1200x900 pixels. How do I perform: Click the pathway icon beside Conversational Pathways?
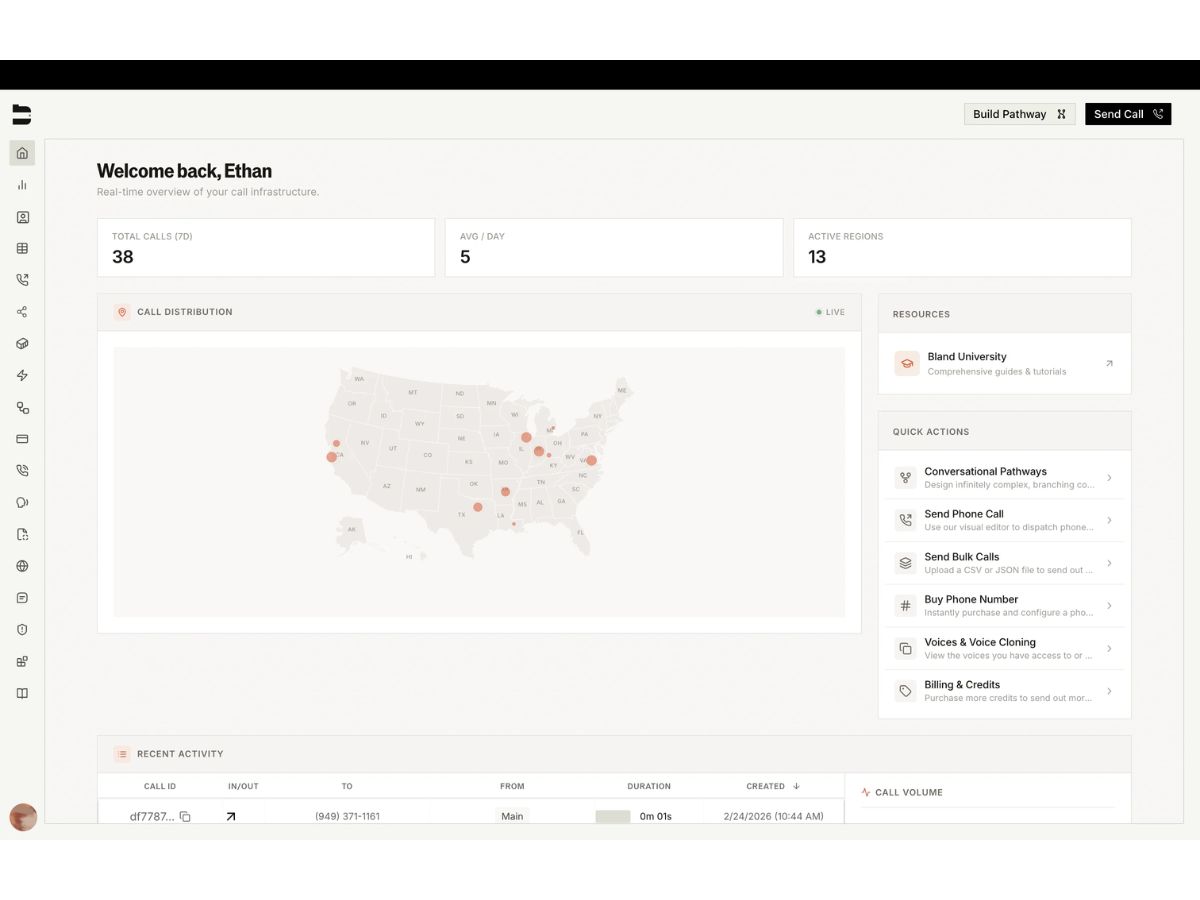[x=905, y=478]
